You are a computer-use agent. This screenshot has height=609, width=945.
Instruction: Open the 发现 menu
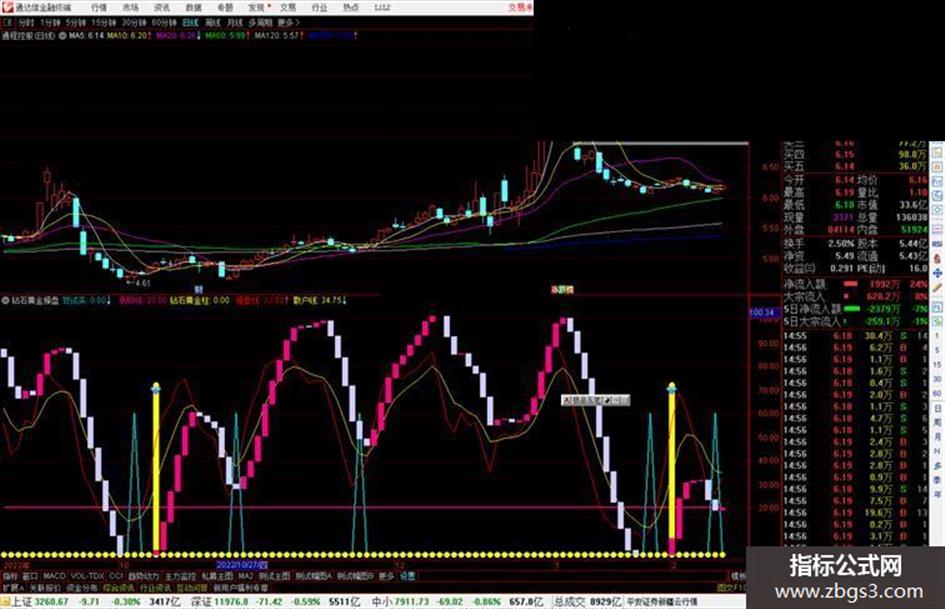click(257, 7)
